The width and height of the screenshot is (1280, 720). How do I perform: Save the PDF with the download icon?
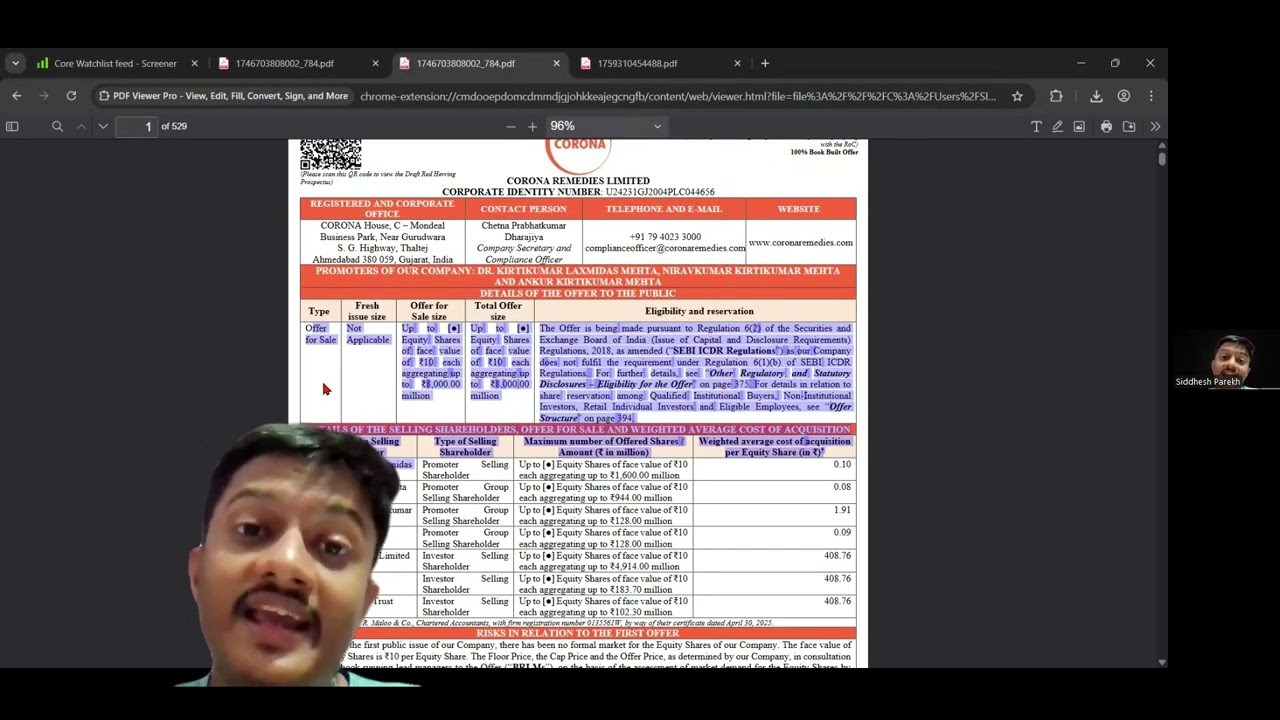point(1129,126)
